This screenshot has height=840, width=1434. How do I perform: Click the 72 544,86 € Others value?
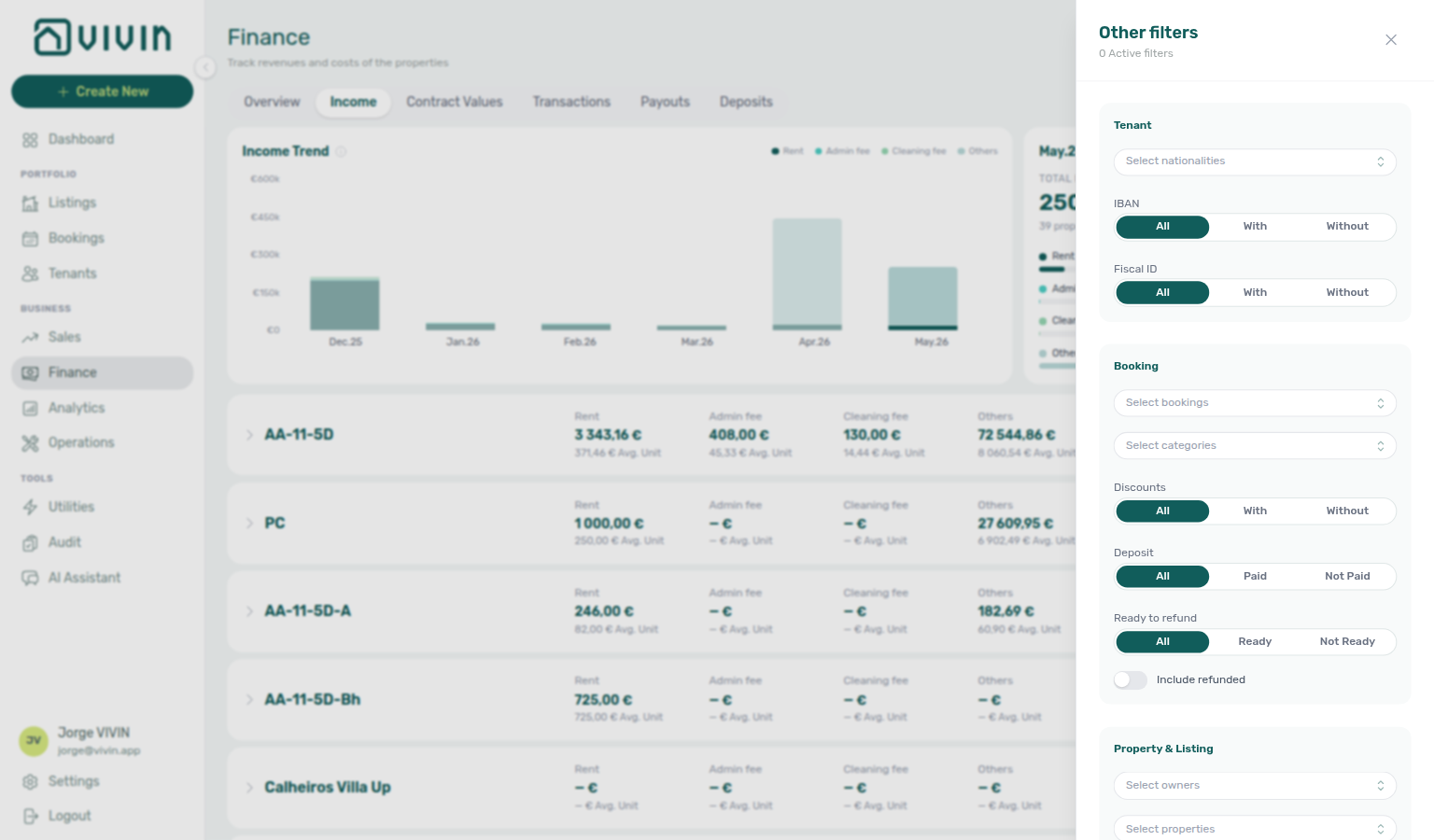coord(1016,435)
